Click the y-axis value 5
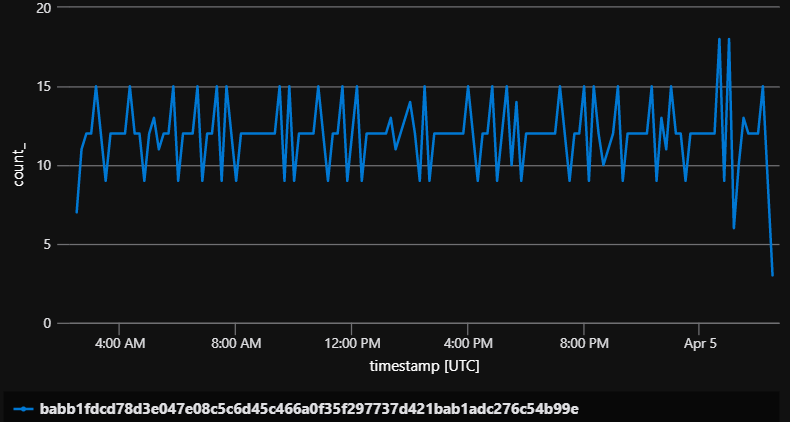 pos(46,245)
